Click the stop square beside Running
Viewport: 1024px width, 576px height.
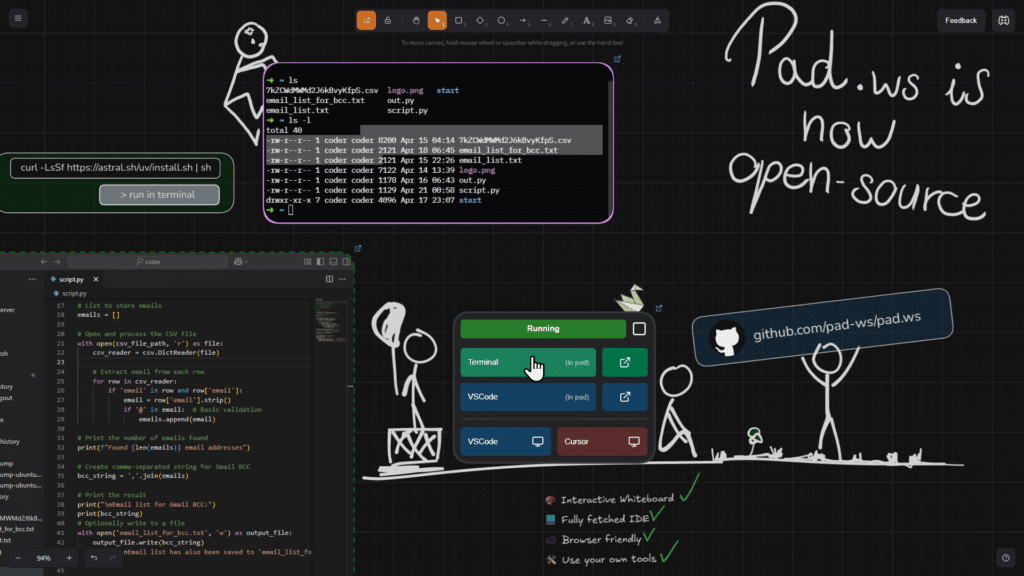639,329
